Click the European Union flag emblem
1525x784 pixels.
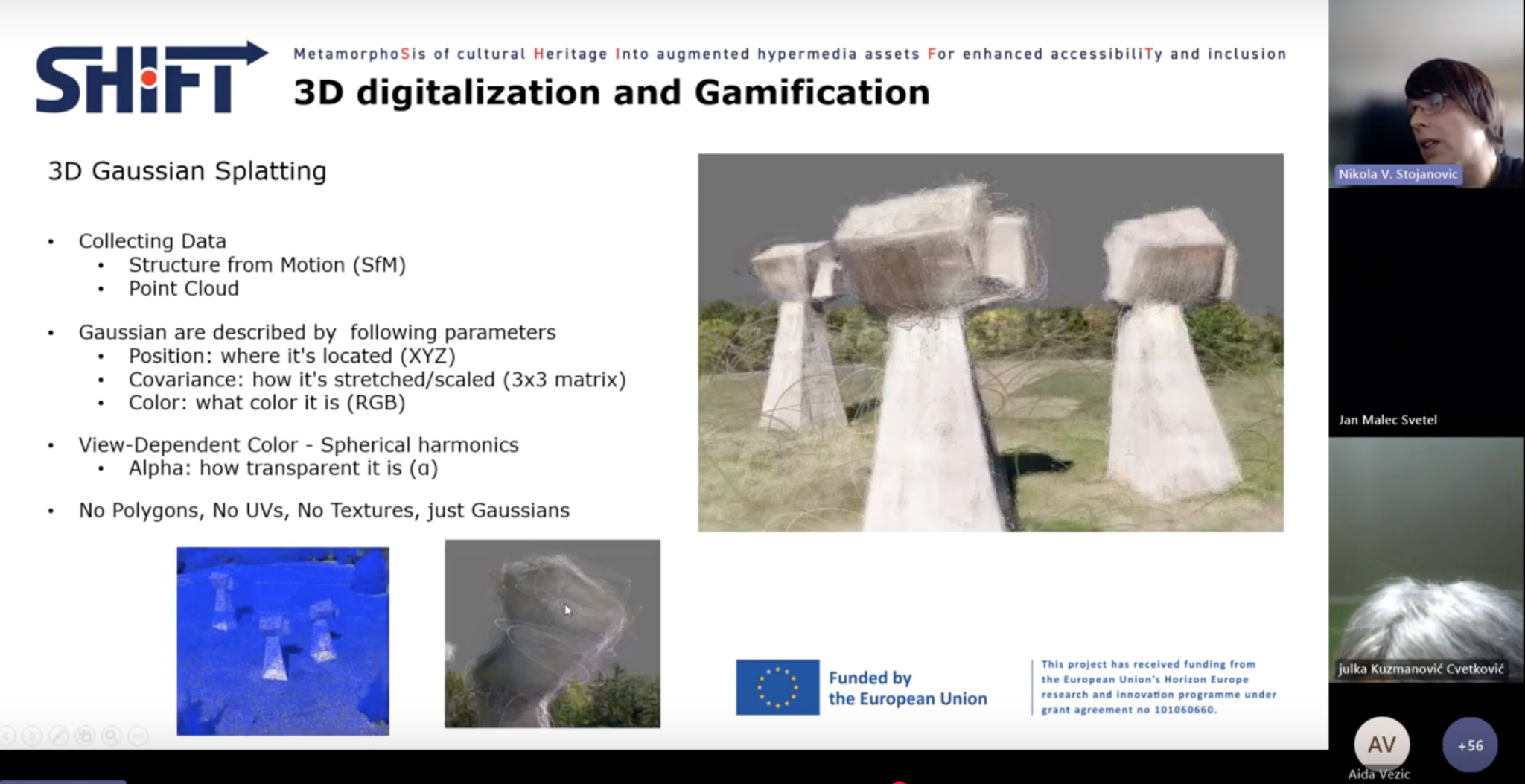coord(777,687)
